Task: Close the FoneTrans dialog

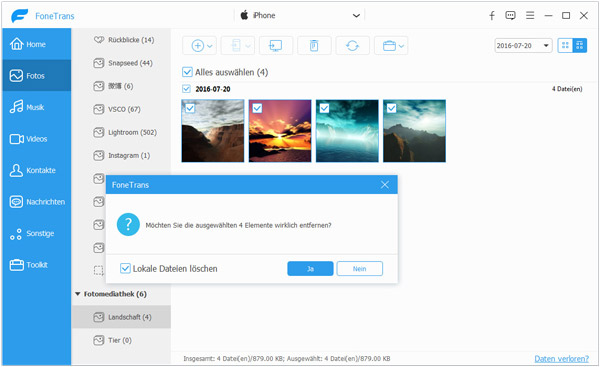Action: 385,185
